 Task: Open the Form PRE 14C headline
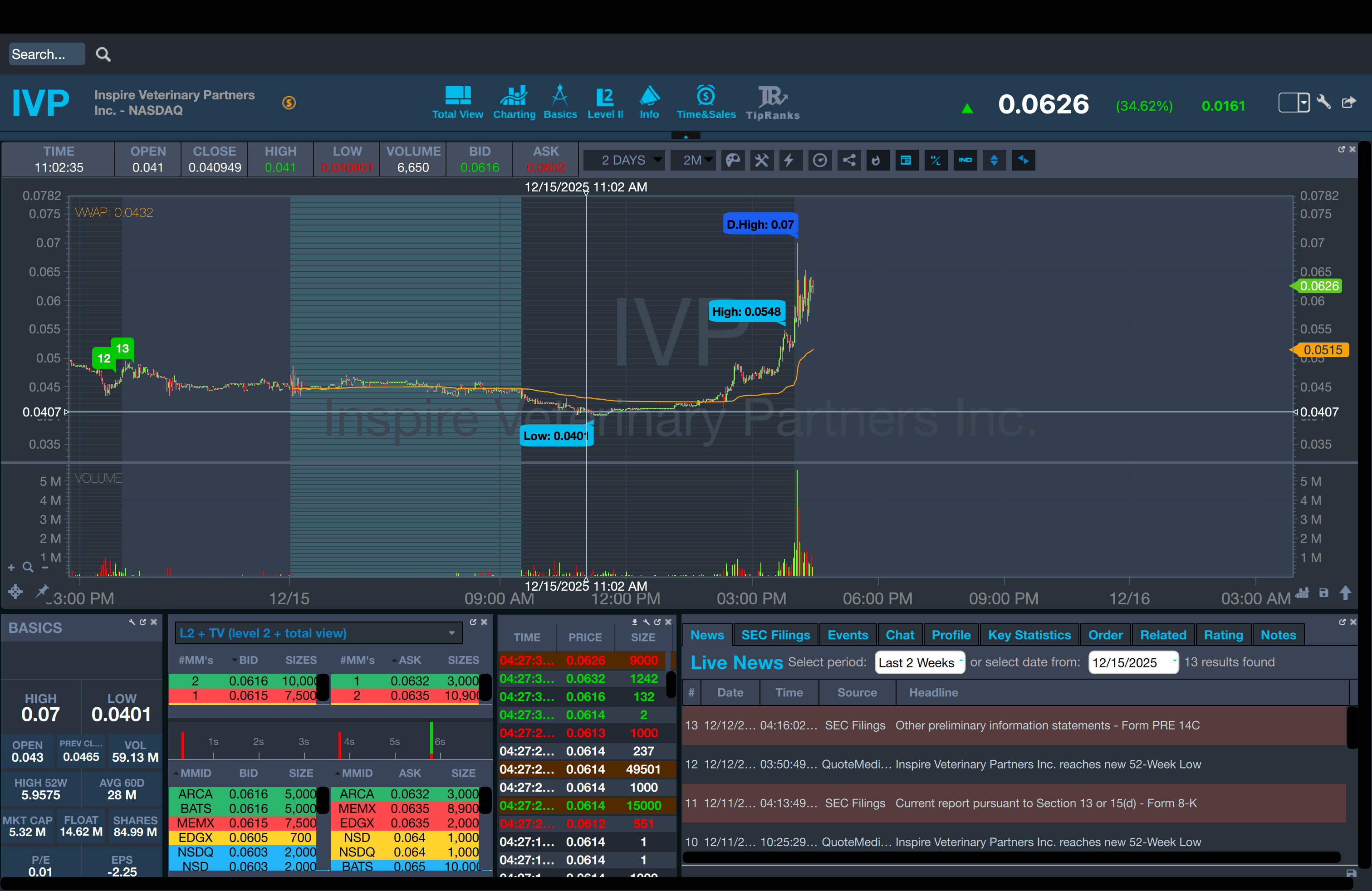[1047, 725]
